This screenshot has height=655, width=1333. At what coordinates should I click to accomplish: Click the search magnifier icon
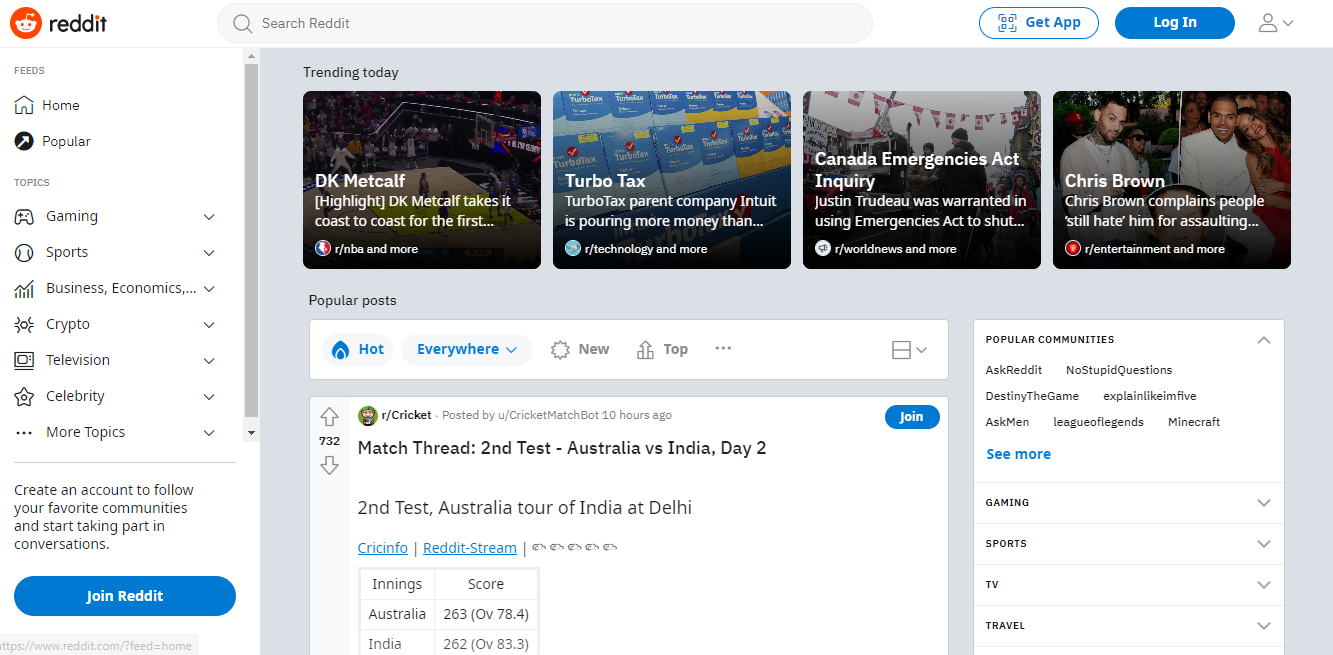242,23
